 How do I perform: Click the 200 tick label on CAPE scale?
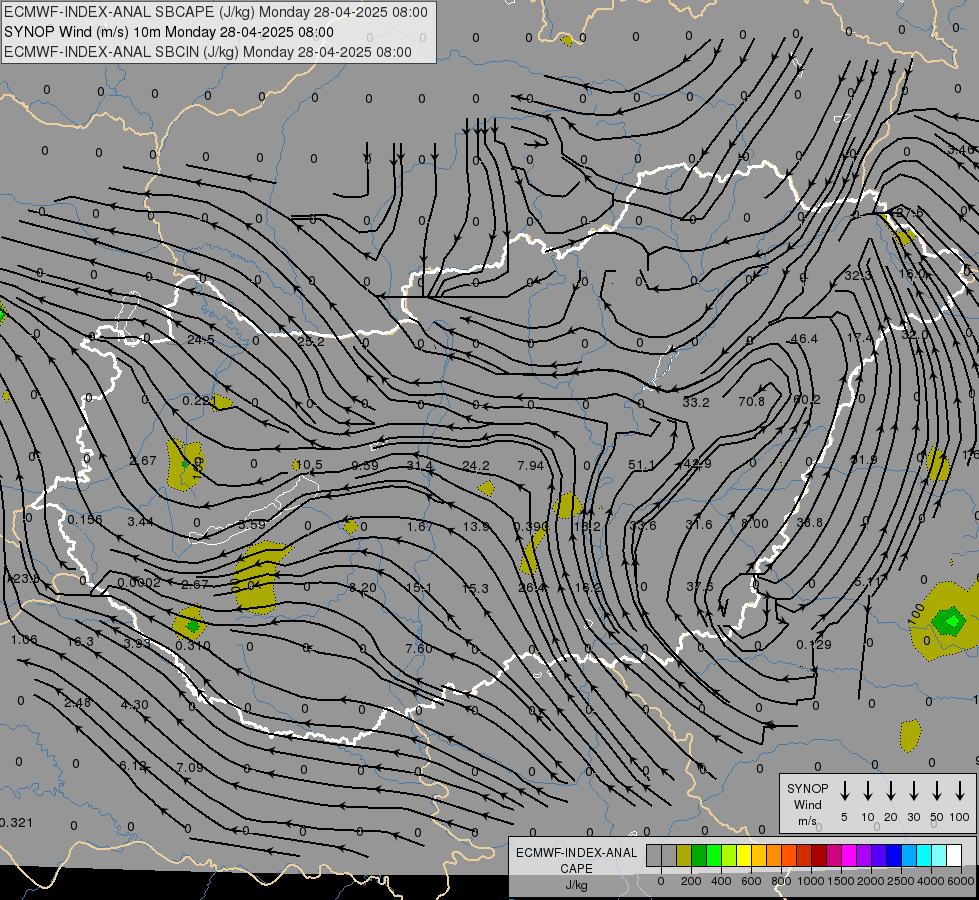(x=691, y=881)
